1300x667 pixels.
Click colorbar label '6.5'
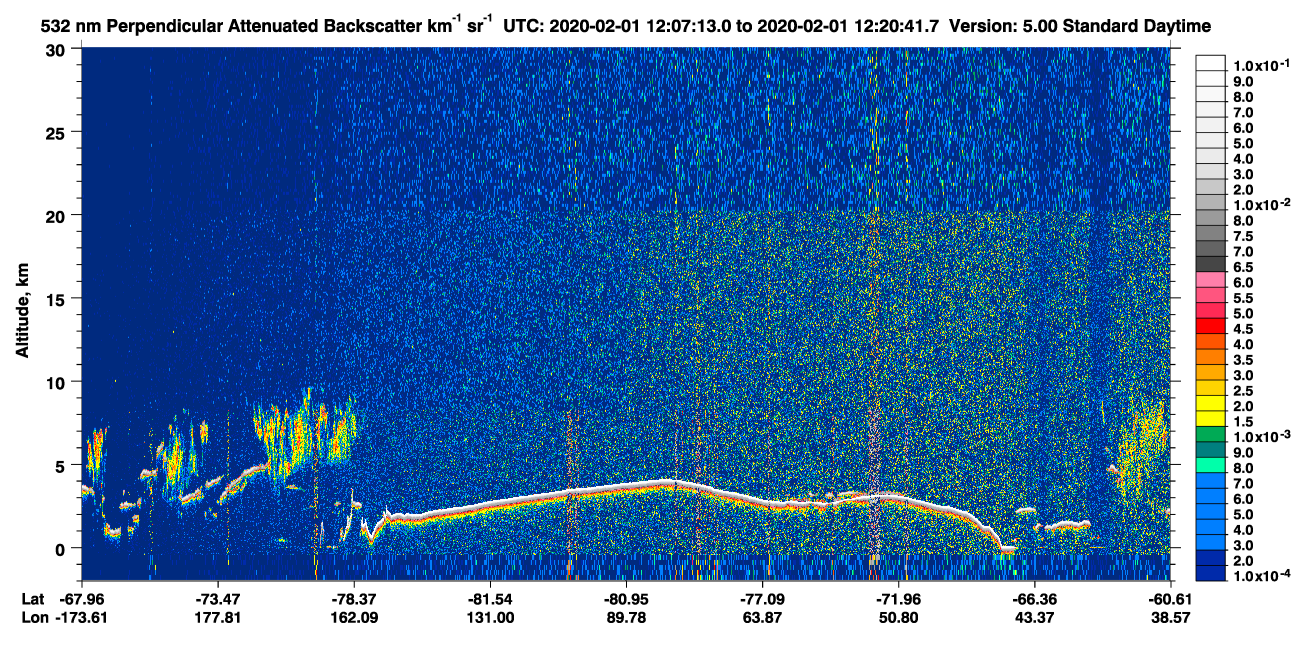1243,266
